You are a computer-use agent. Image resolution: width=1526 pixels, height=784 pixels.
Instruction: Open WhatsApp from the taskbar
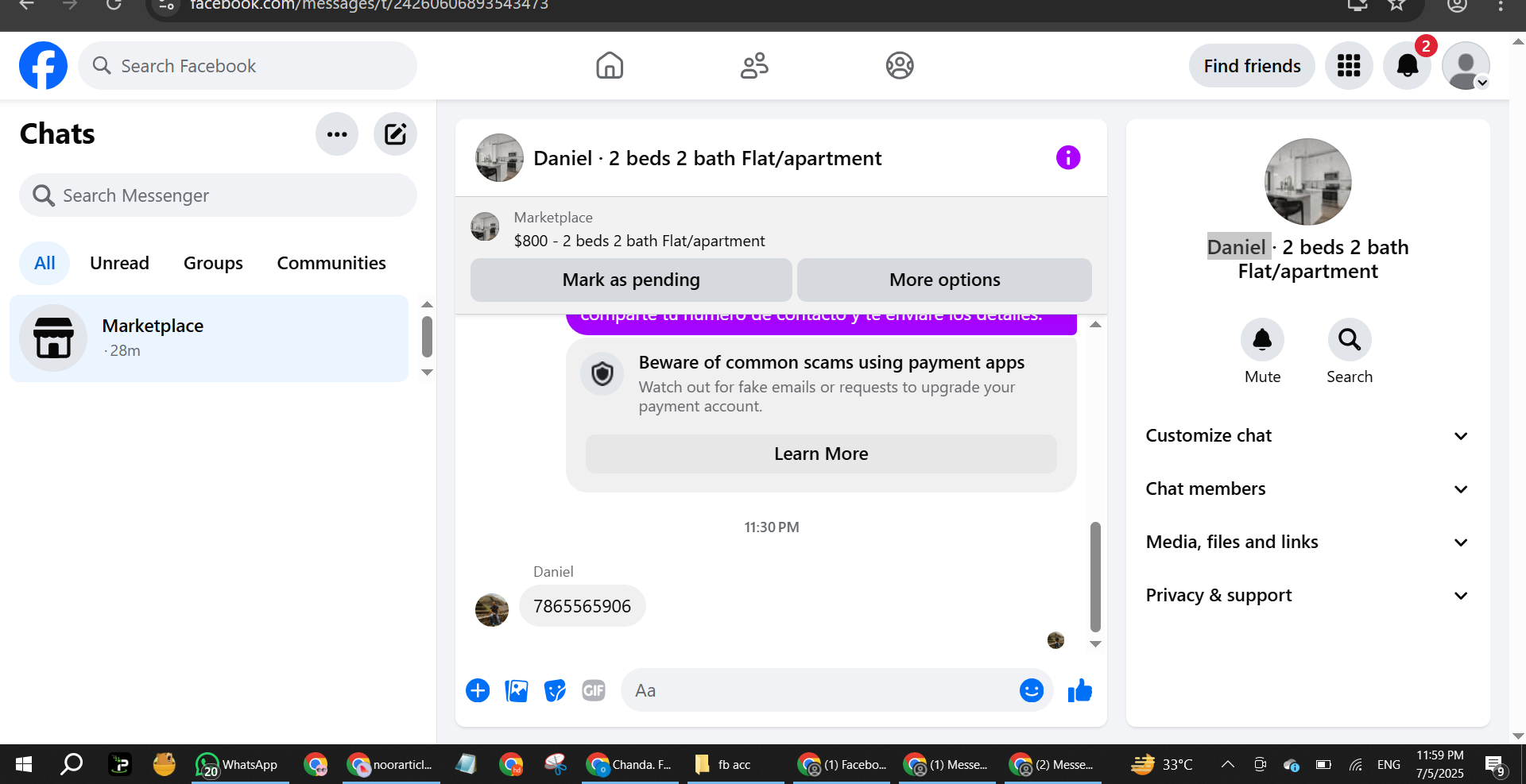pos(238,764)
